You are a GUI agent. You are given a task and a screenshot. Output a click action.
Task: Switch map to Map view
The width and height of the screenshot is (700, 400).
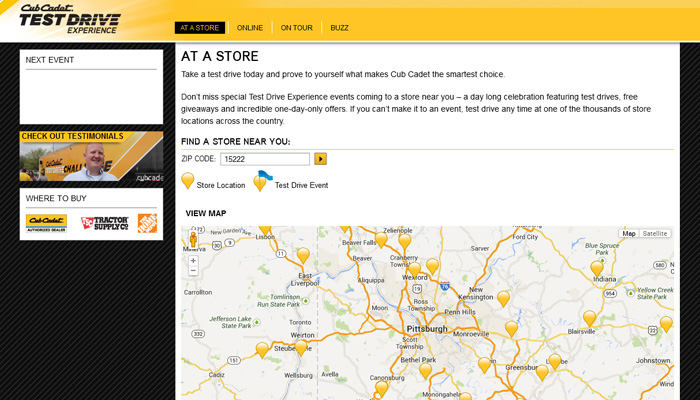point(629,233)
